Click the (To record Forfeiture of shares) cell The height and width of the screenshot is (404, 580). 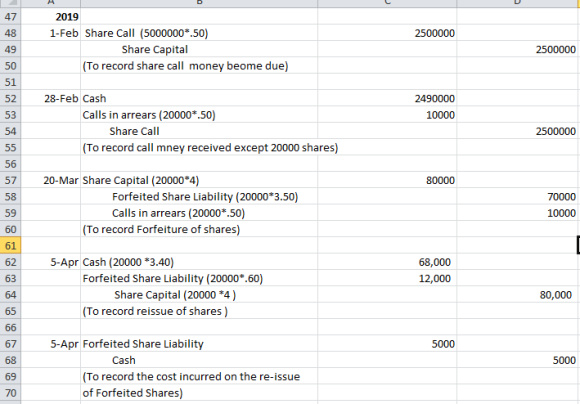[x=199, y=229]
